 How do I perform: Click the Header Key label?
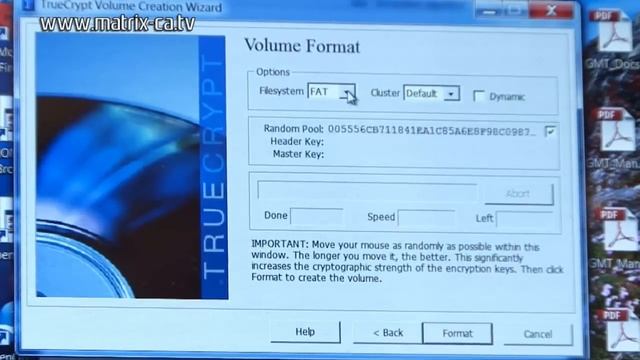coord(297,142)
